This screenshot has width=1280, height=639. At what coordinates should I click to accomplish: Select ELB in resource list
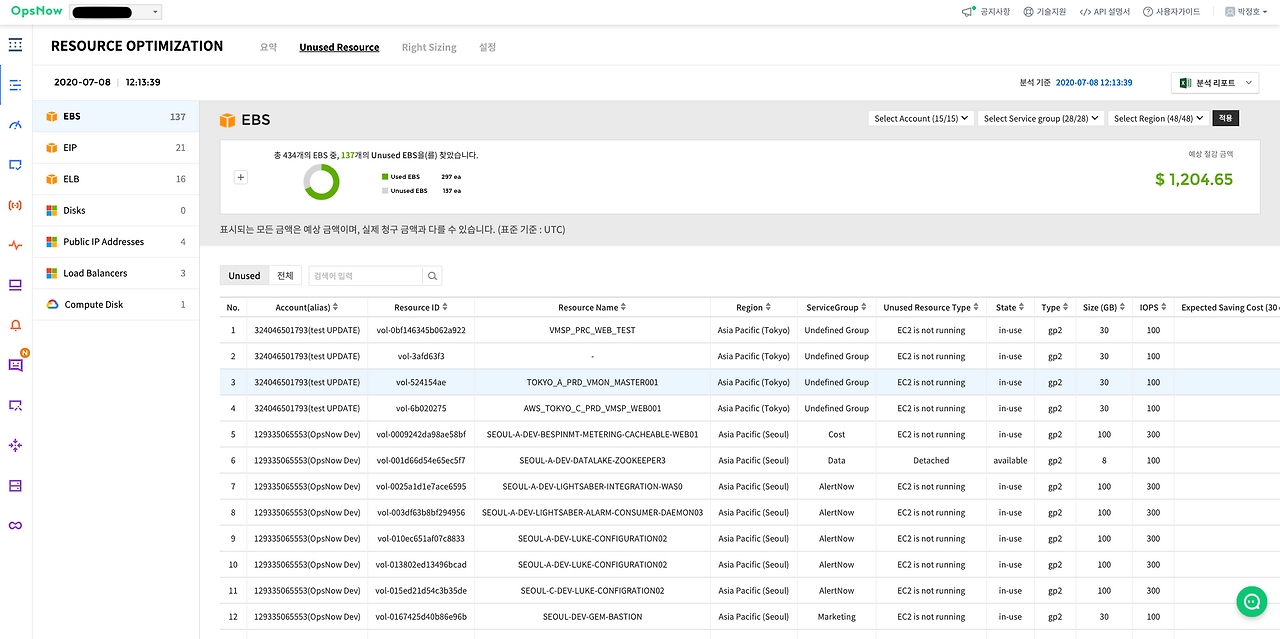point(116,179)
